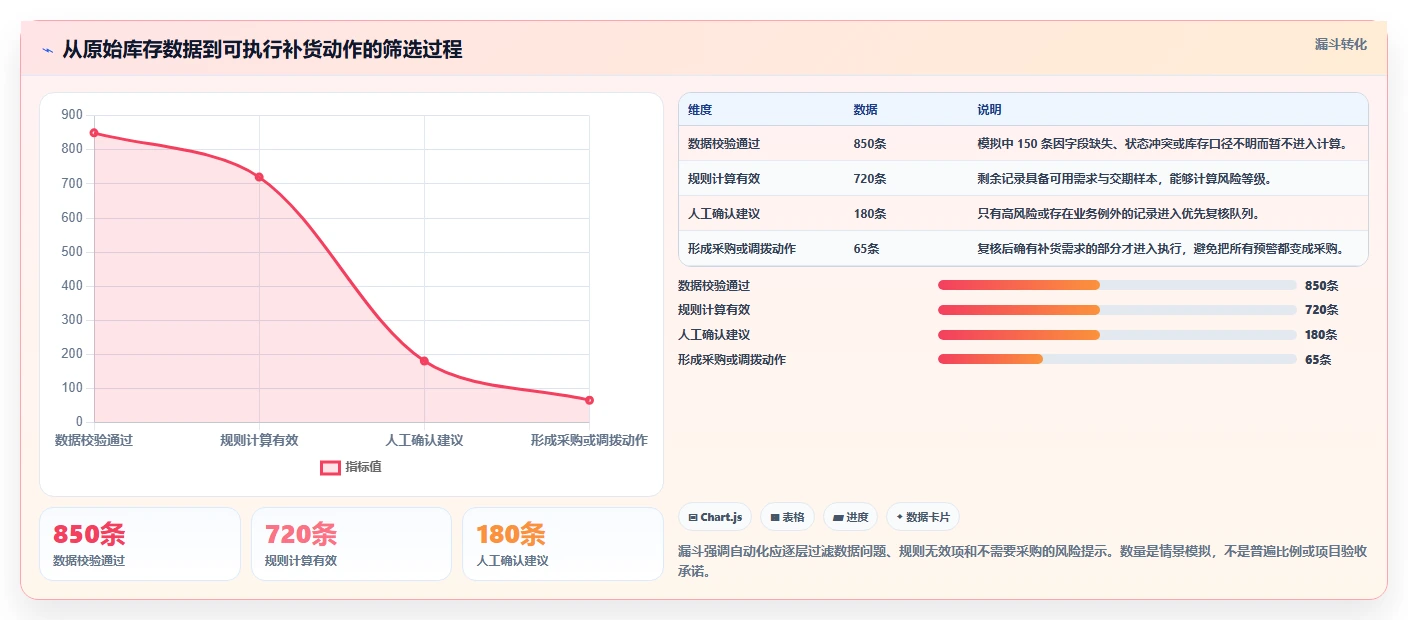Image resolution: width=1408 pixels, height=620 pixels.
Task: Click the 人工确认建议 label left of the progress bars
Action: point(714,335)
